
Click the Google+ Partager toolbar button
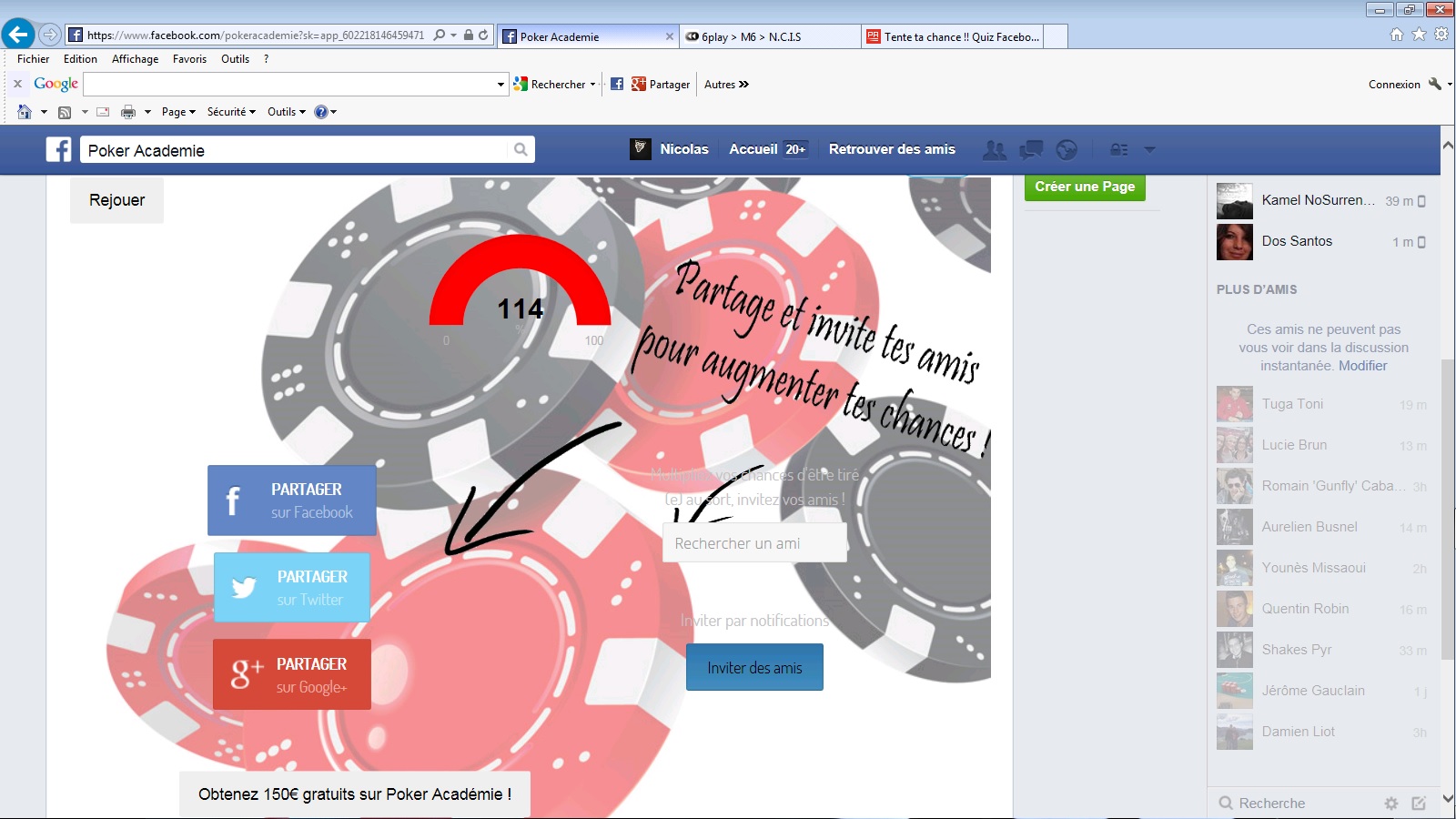(661, 84)
